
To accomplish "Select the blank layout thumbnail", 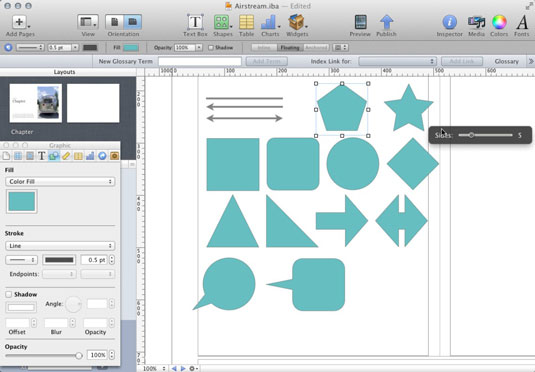I will click(93, 103).
